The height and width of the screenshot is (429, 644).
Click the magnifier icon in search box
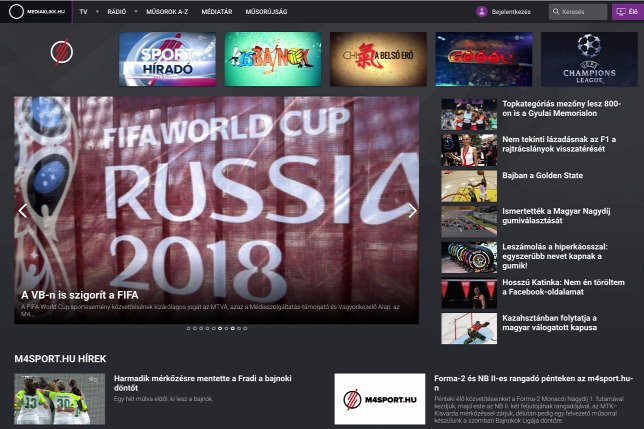point(556,11)
